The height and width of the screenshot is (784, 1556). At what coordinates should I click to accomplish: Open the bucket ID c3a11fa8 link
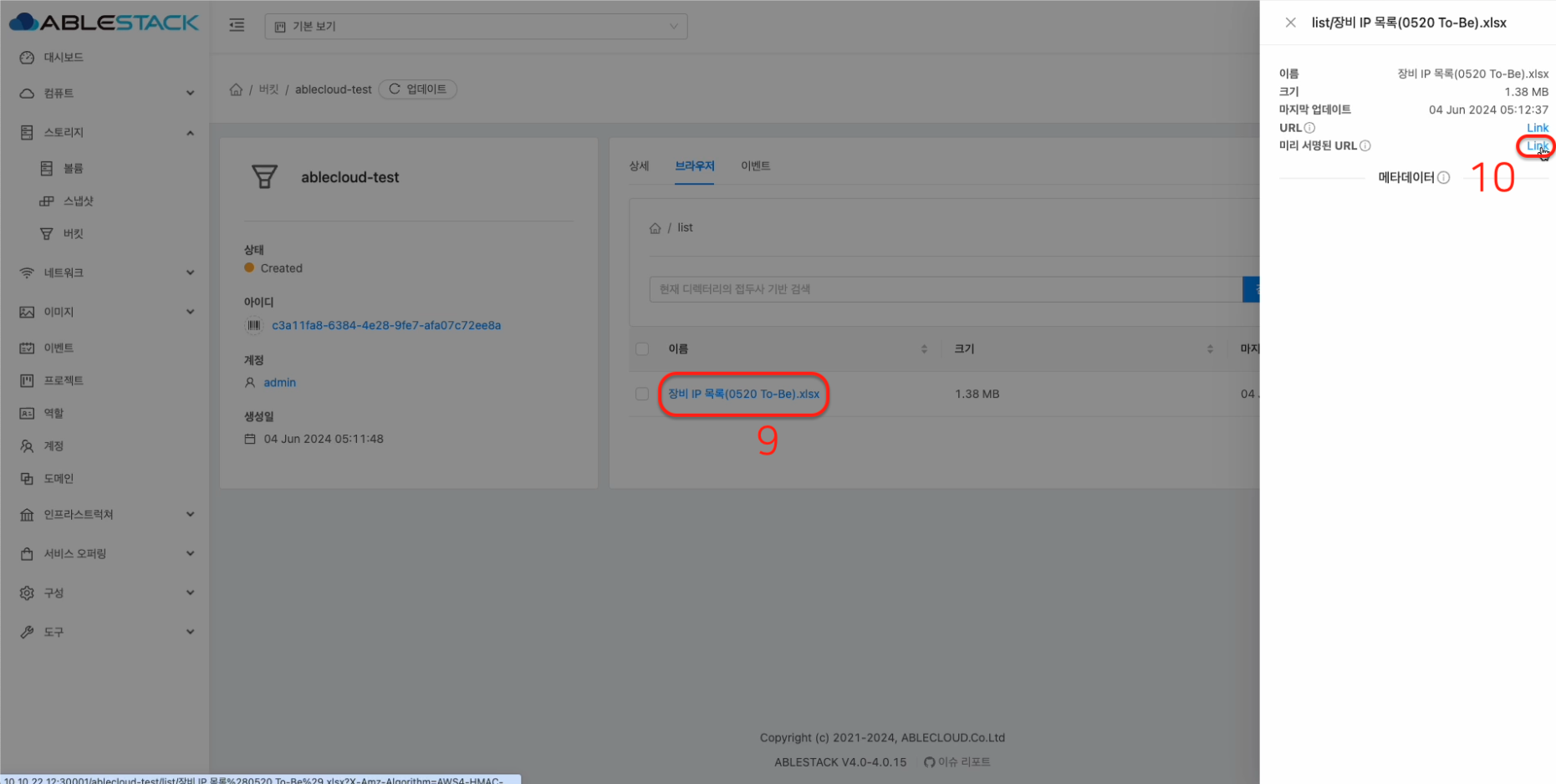tap(386, 326)
